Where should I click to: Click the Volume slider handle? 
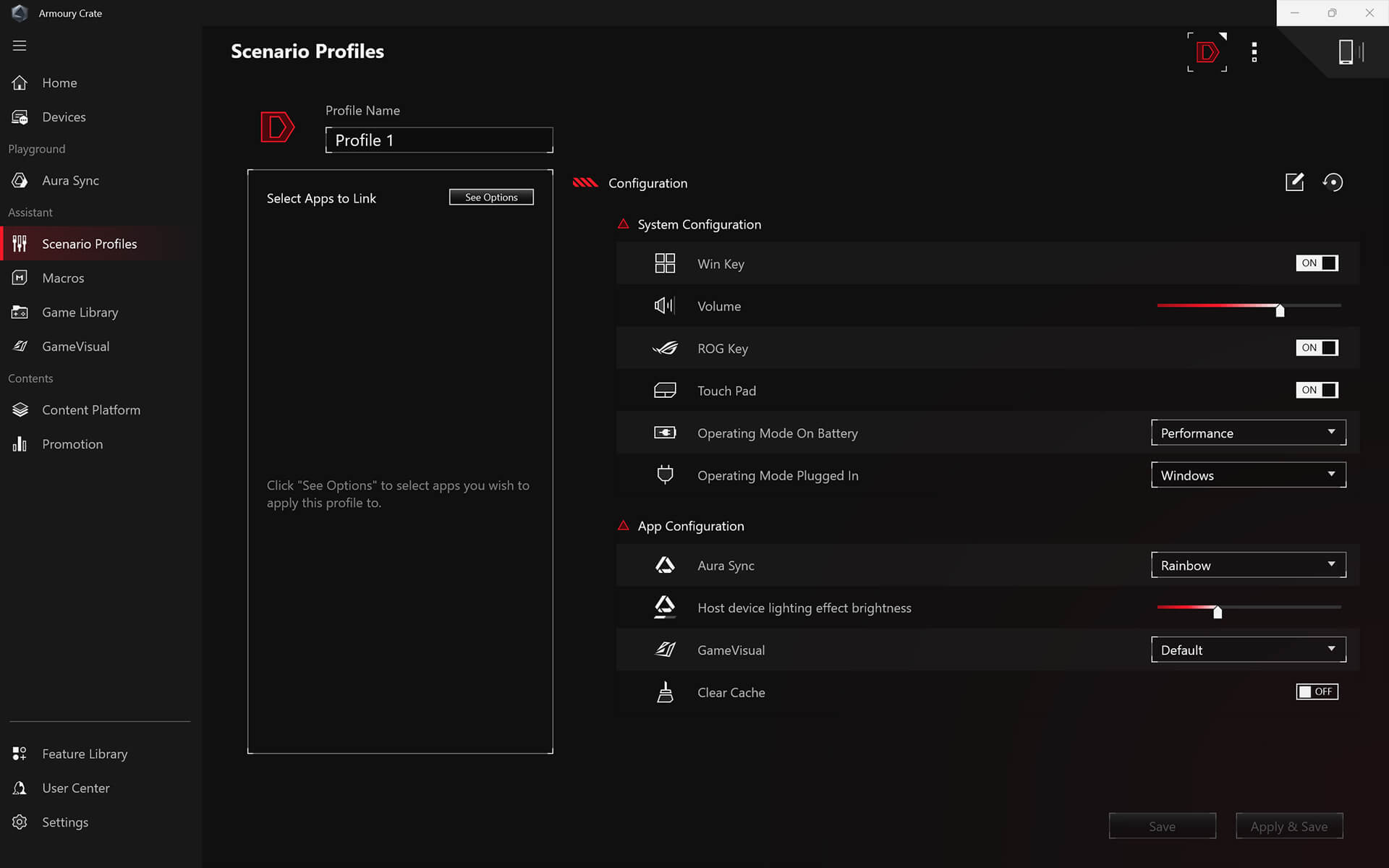point(1280,310)
